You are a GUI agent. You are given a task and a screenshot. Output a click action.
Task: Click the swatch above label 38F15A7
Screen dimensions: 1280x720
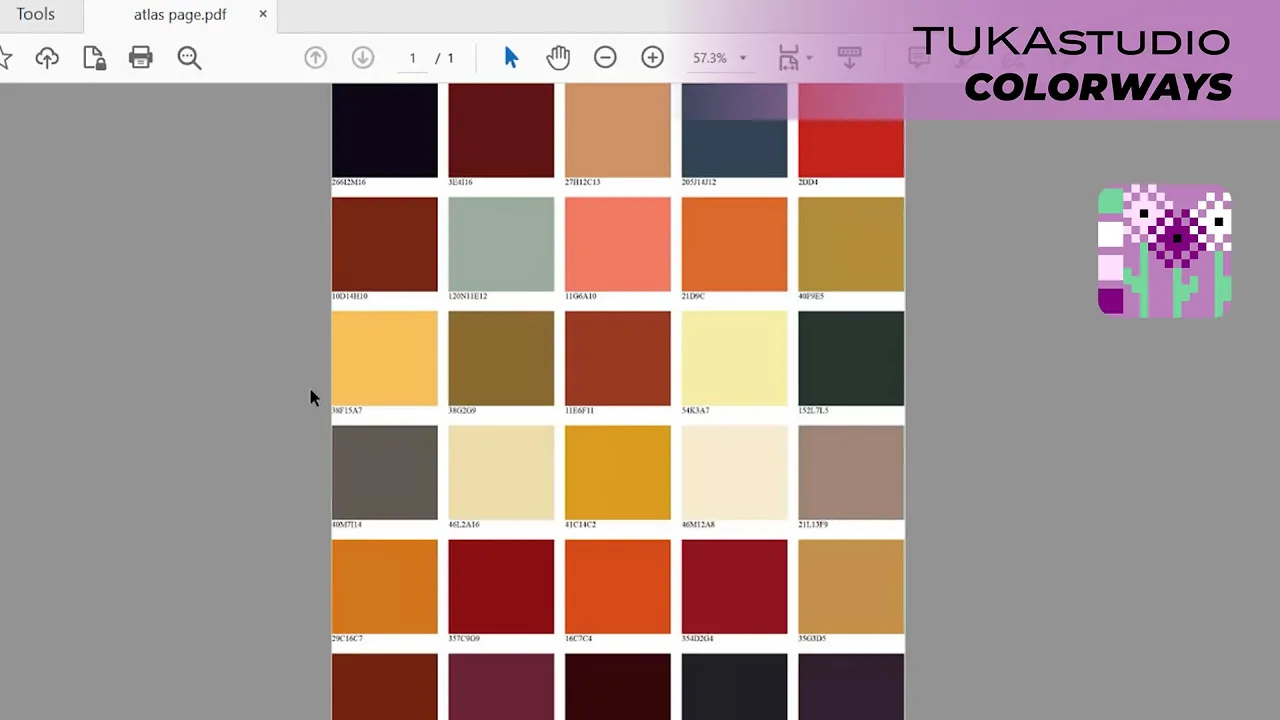click(x=385, y=358)
